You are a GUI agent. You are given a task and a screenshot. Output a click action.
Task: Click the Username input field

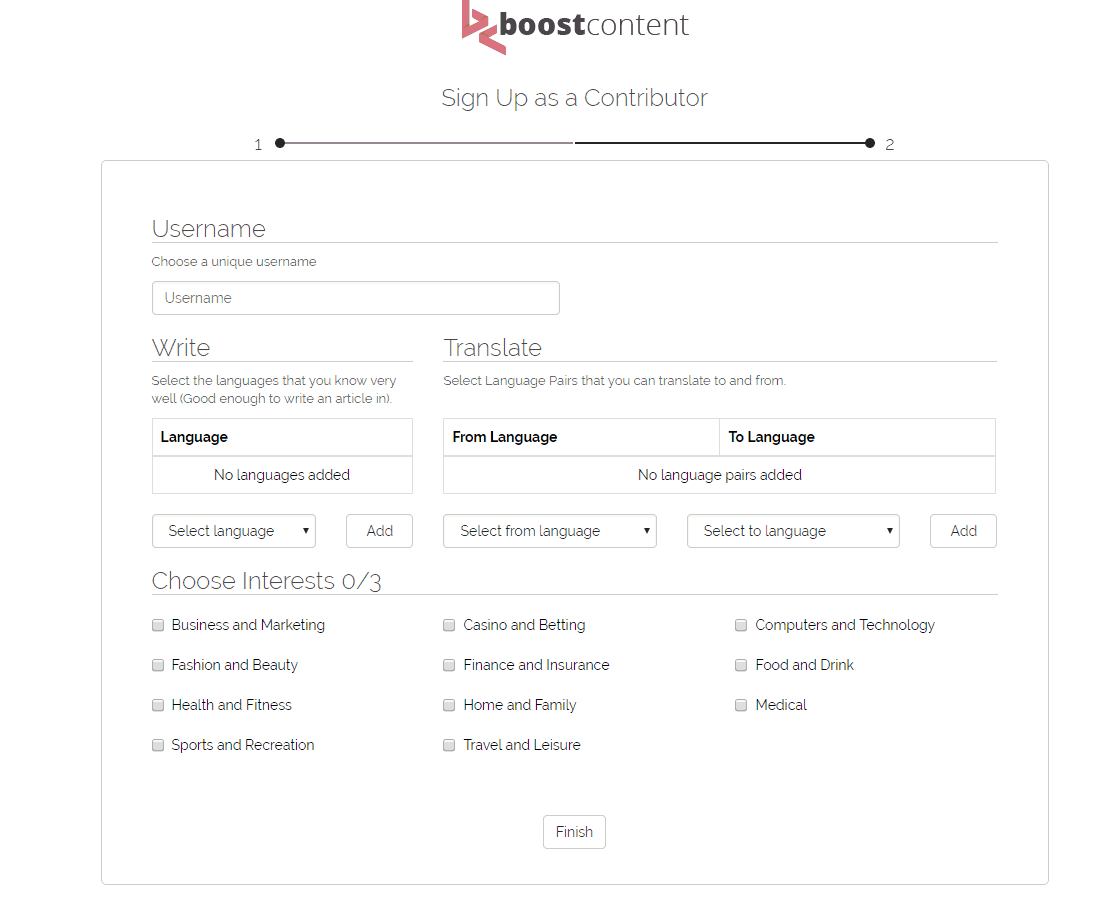[x=355, y=298]
